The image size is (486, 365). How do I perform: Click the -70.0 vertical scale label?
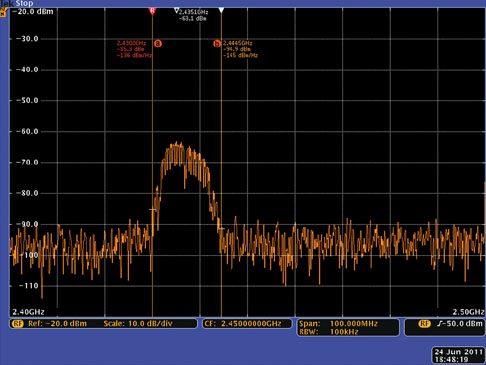pyautogui.click(x=28, y=162)
